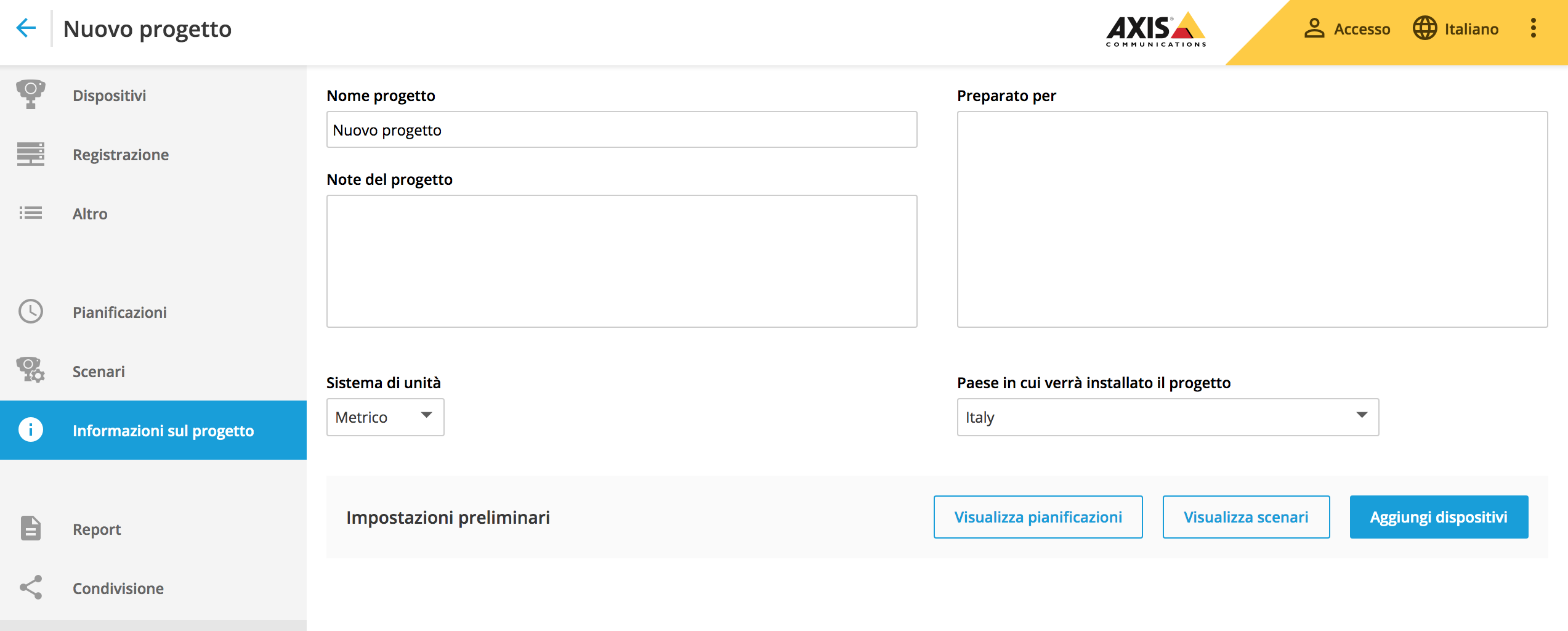Click the Report document icon

click(30, 529)
